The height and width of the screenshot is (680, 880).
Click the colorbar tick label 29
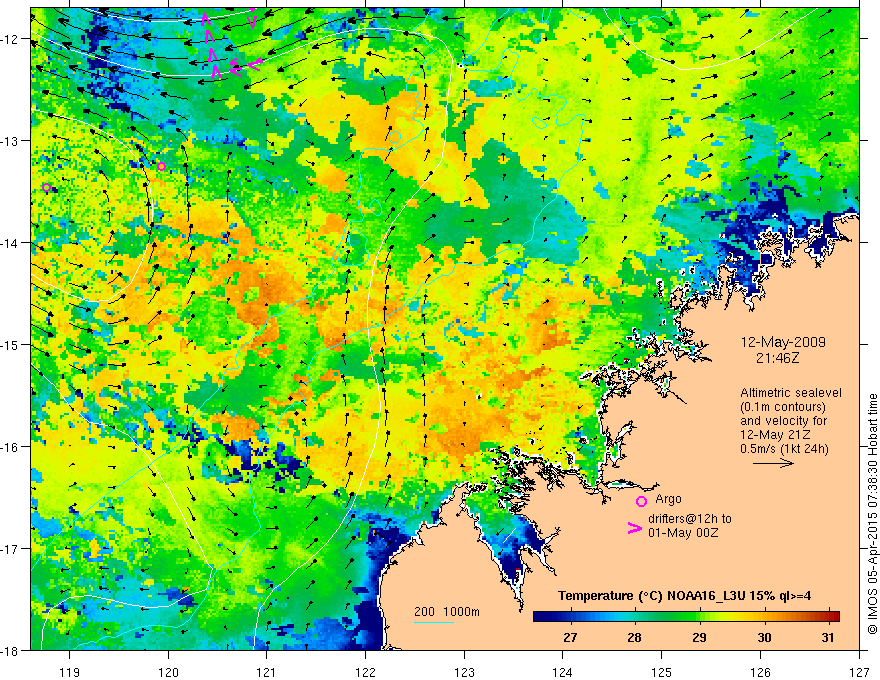click(699, 637)
